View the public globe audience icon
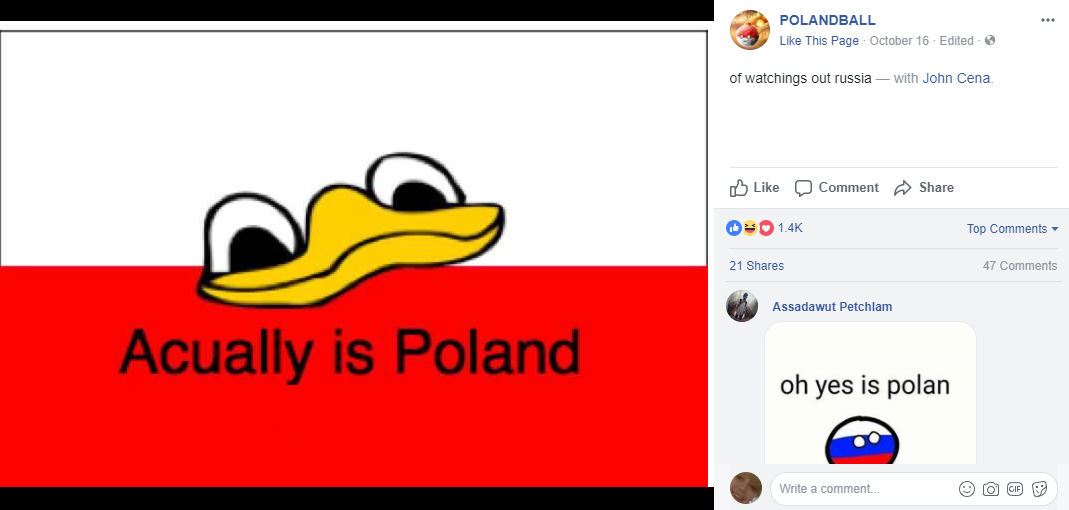Viewport: 1069px width, 510px height. [x=990, y=40]
